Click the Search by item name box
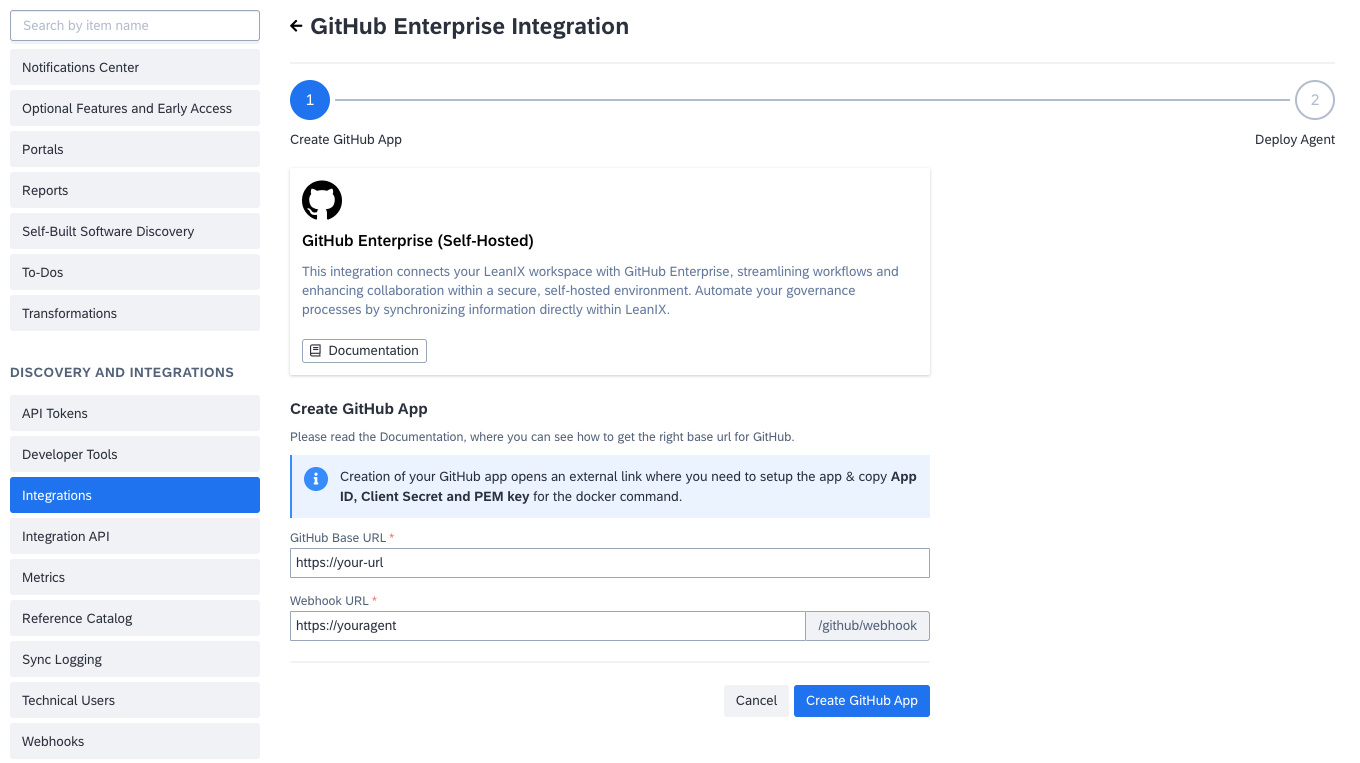Viewport: 1360px width, 763px height. [x=135, y=26]
